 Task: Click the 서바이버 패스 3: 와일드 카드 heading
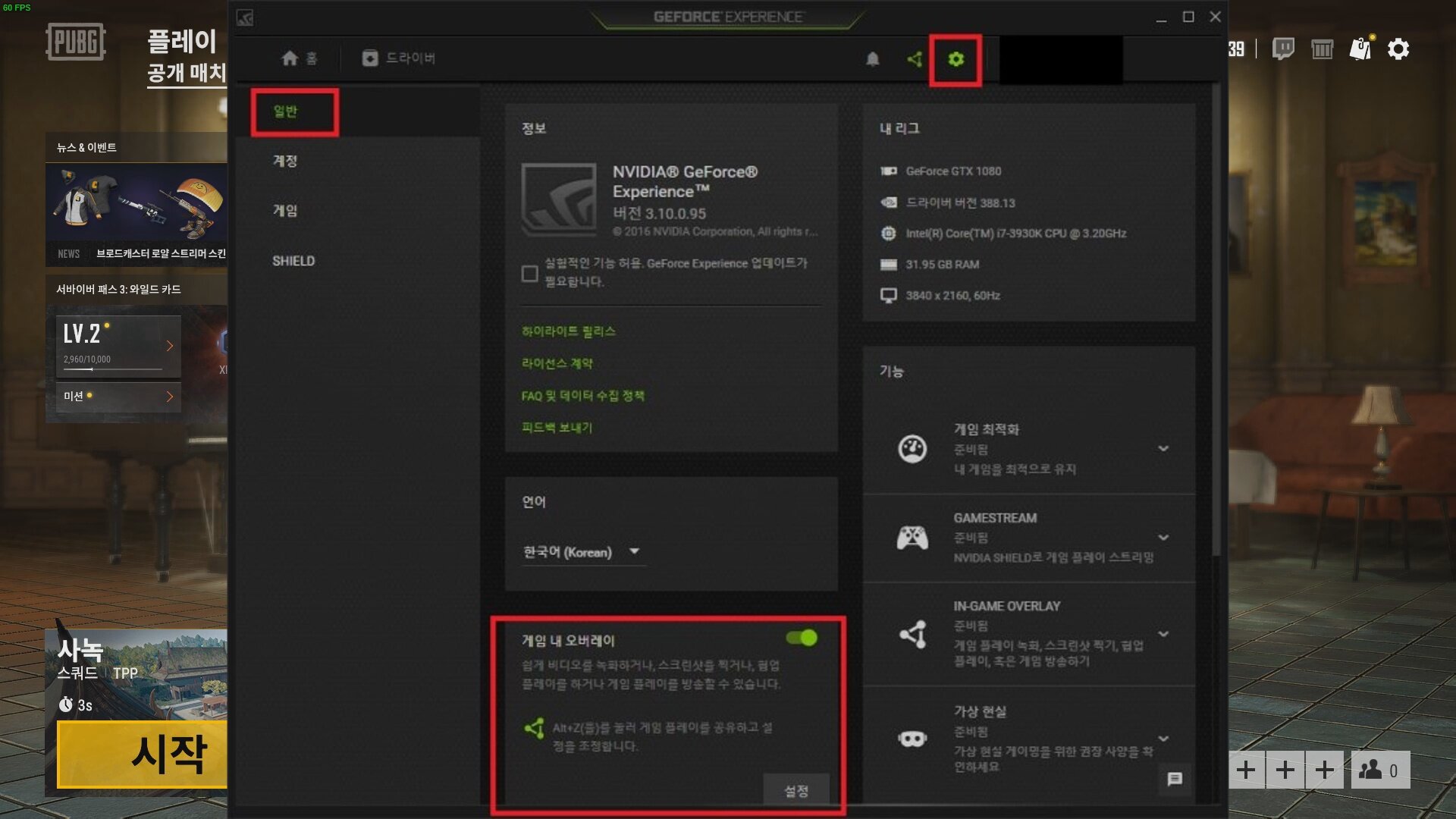(118, 290)
